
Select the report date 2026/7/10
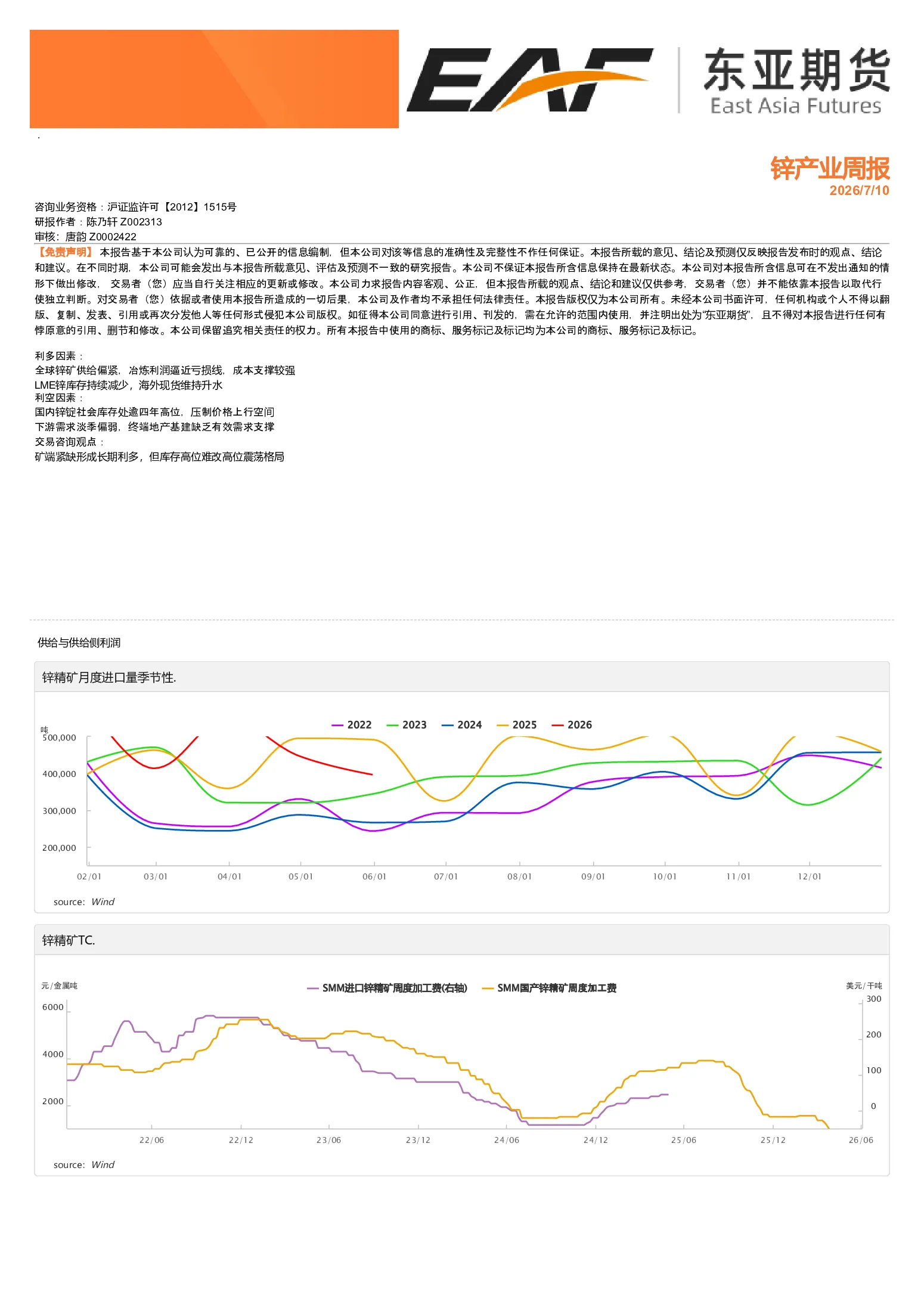click(x=859, y=190)
